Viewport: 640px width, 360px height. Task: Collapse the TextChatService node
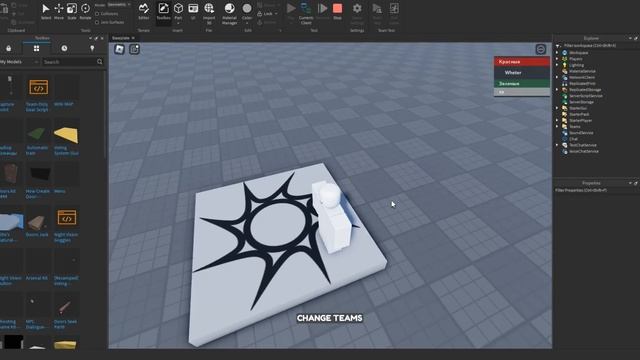tap(557, 145)
